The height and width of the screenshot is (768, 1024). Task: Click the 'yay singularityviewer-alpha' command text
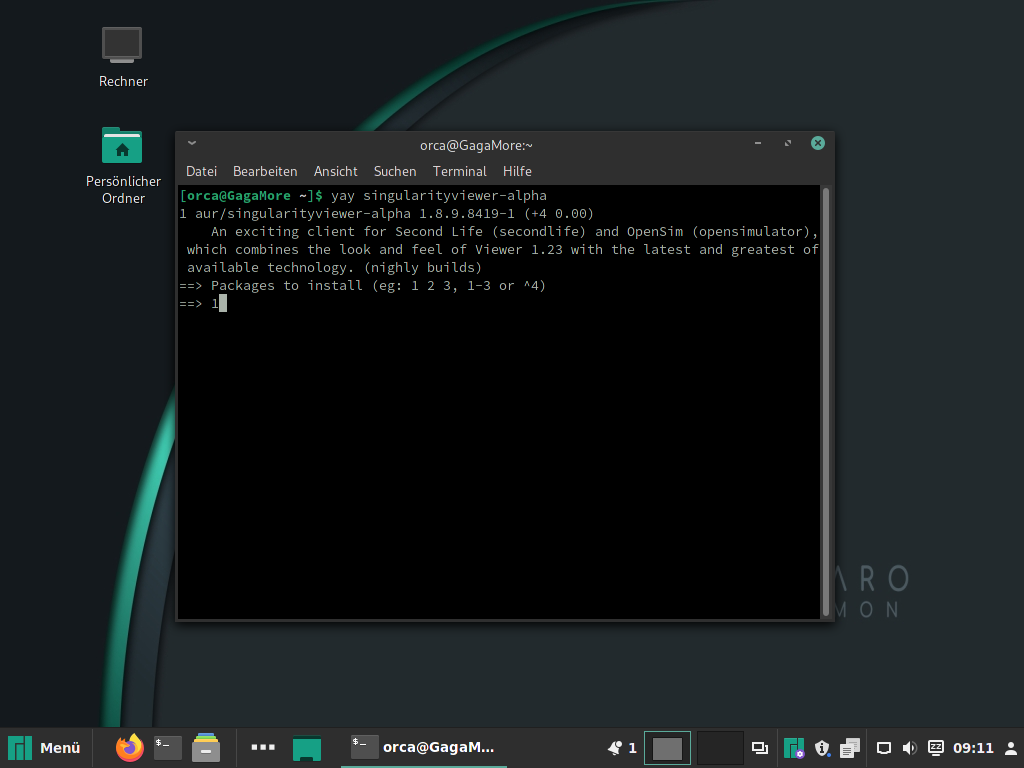tap(439, 195)
